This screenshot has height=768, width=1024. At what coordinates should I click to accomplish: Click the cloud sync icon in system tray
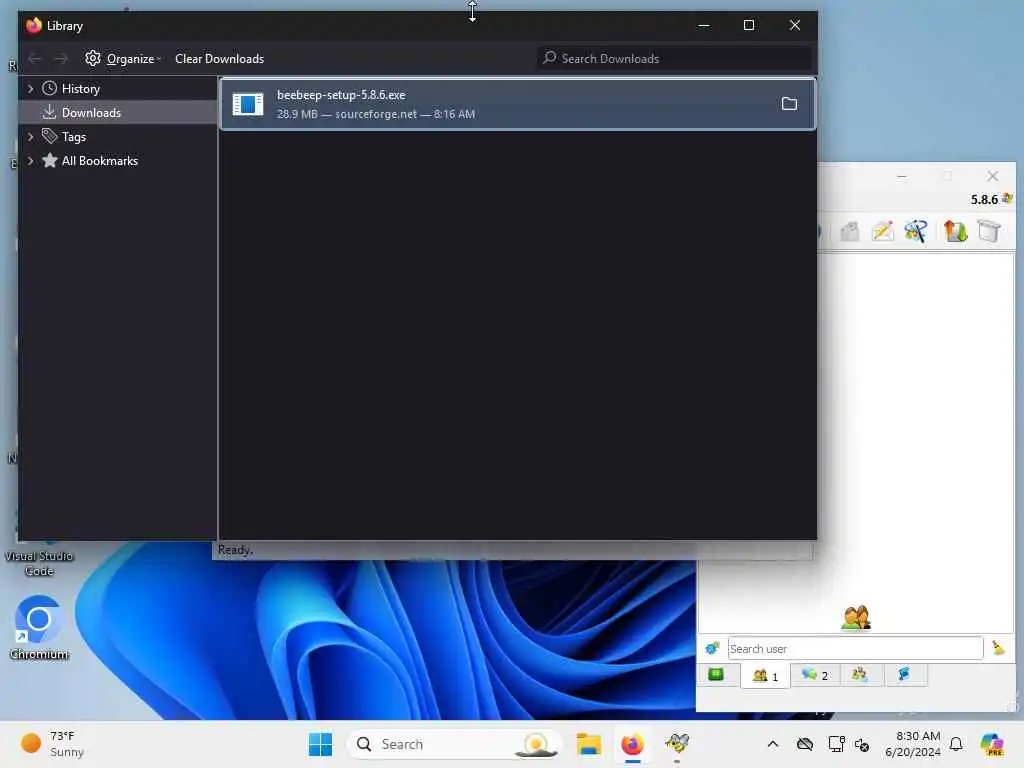tap(805, 744)
